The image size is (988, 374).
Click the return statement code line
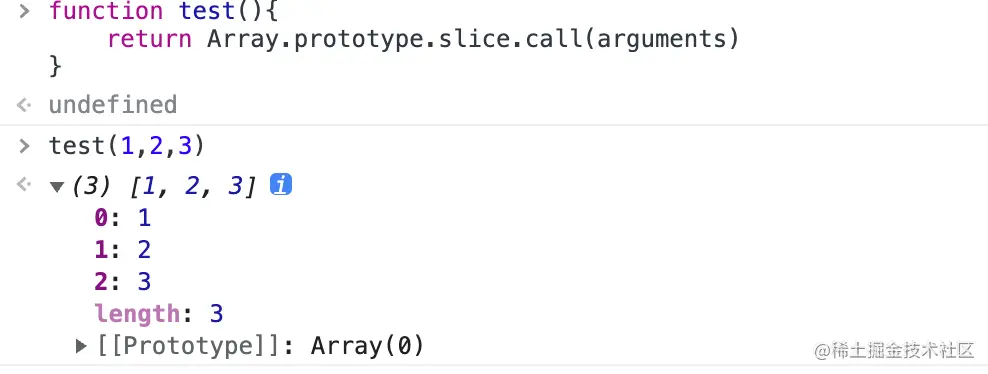(x=423, y=39)
